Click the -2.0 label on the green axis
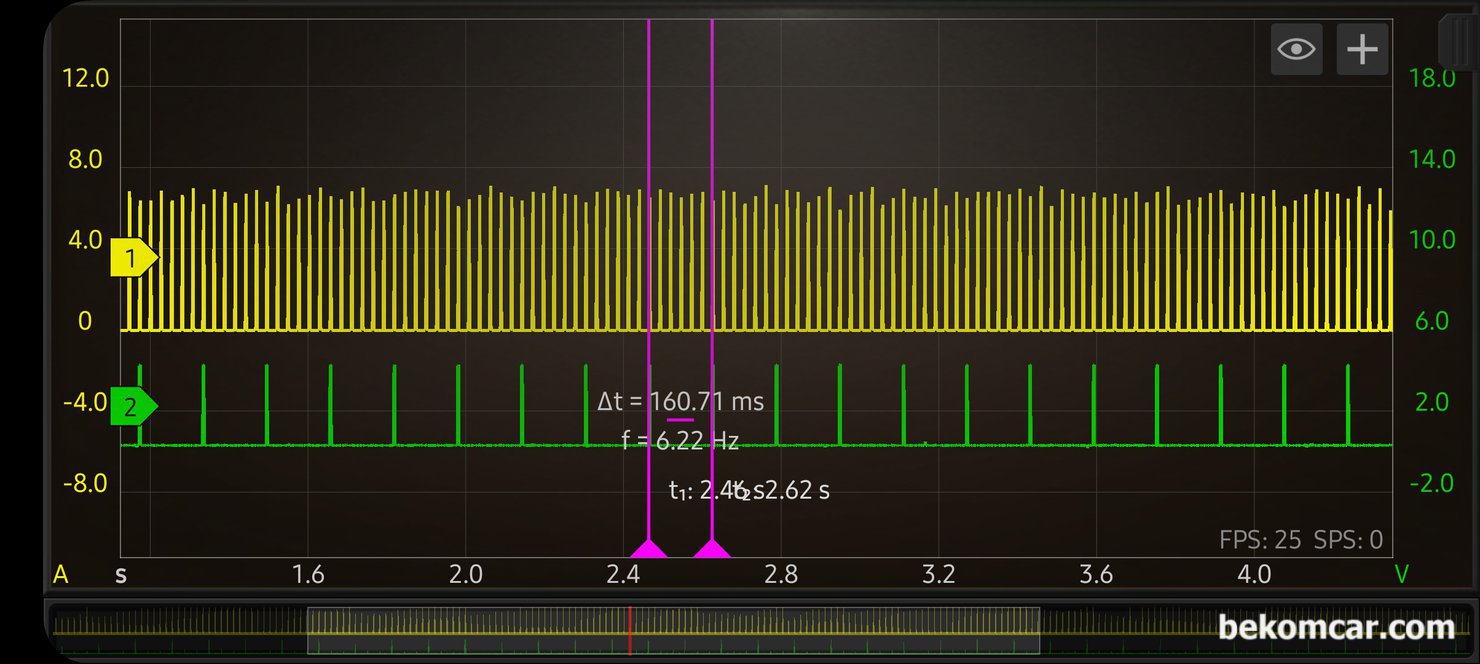This screenshot has width=1480, height=664. click(1430, 484)
